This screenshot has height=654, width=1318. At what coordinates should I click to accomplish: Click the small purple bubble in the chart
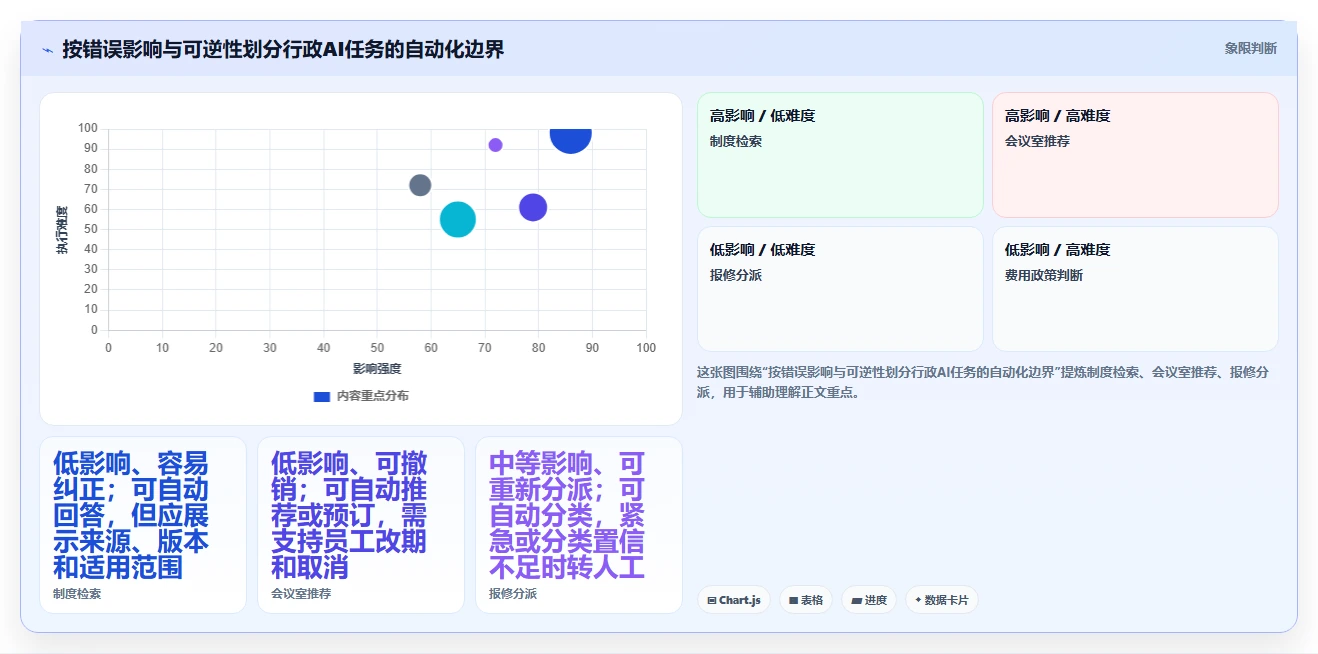coord(495,145)
